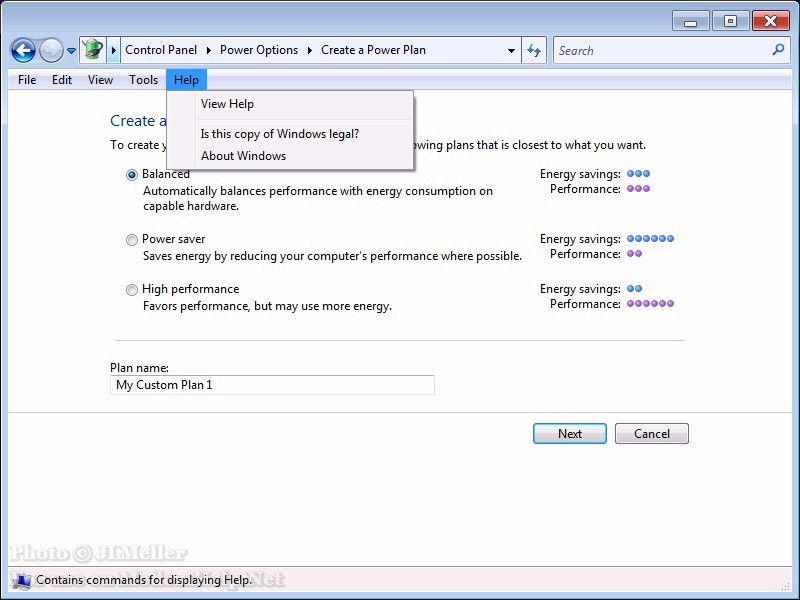This screenshot has height=600, width=800.
Task: Click the Balanced plan description text
Action: 318,198
